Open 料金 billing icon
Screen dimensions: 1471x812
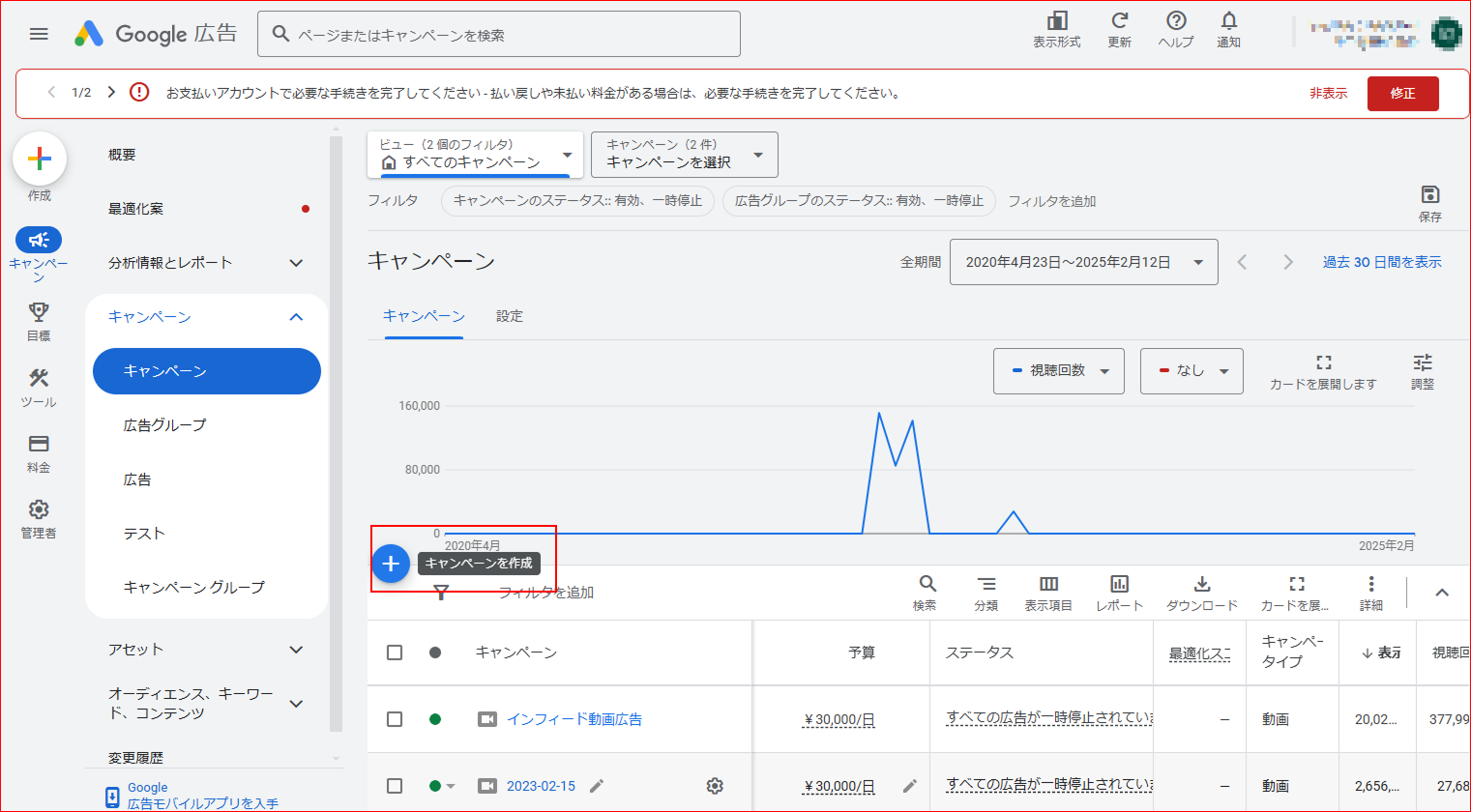pyautogui.click(x=39, y=444)
